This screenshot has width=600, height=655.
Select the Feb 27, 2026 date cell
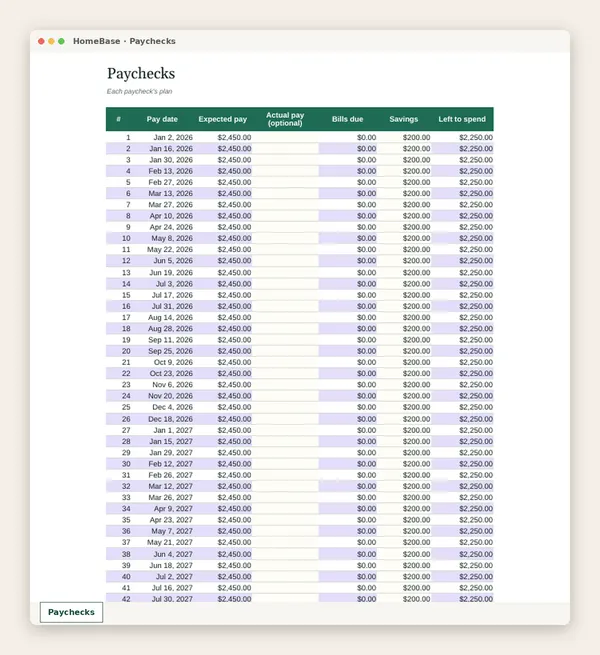click(x=163, y=183)
